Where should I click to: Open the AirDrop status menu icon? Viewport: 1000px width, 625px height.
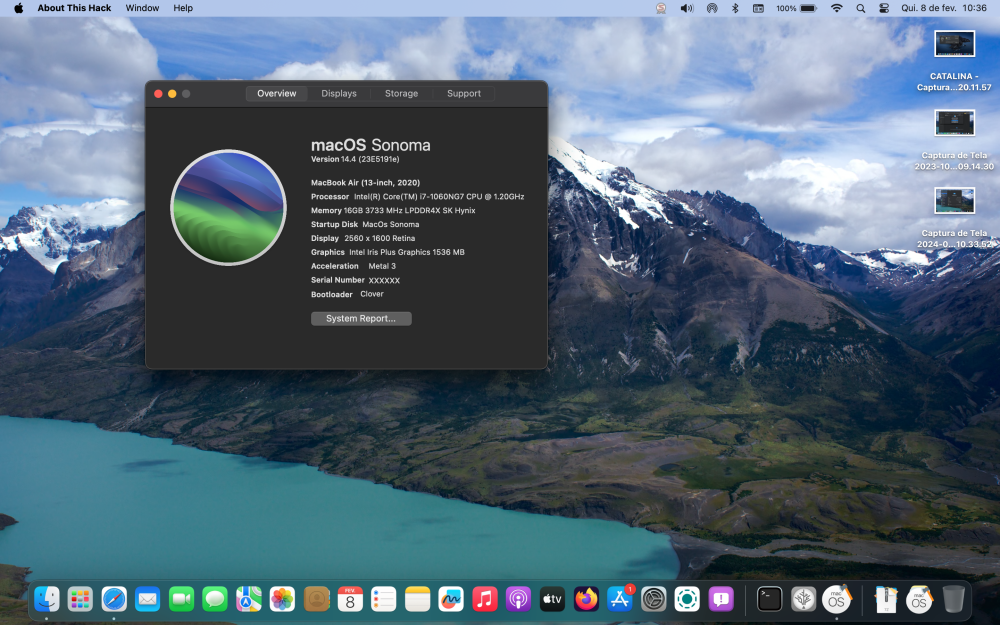pyautogui.click(x=712, y=8)
